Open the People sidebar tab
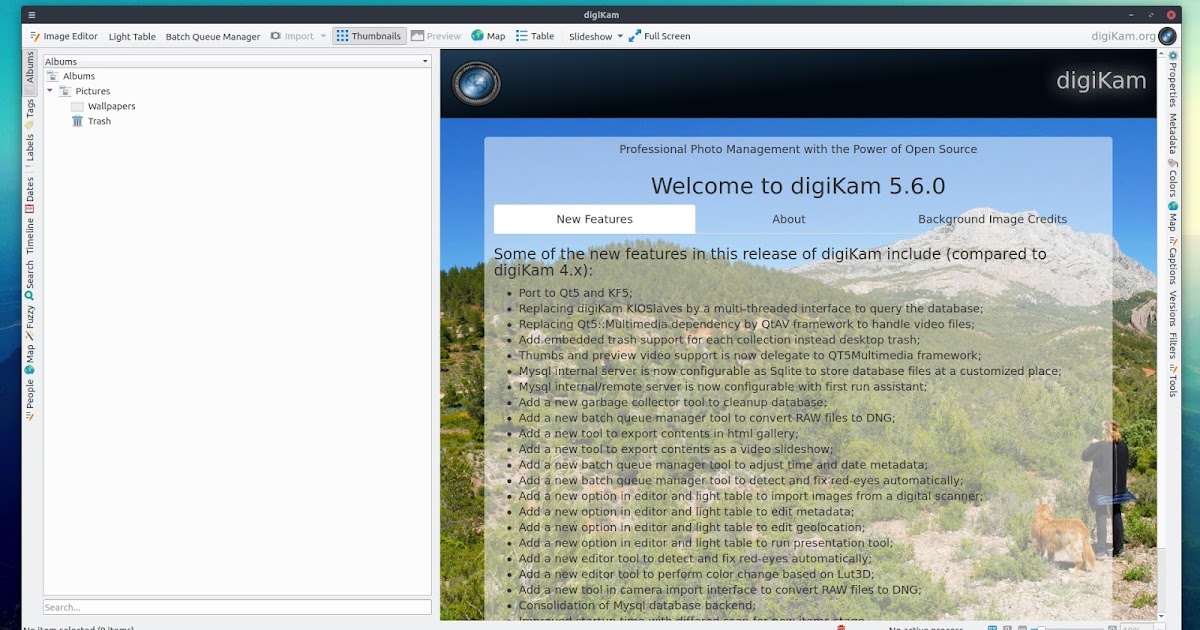1200x630 pixels. (x=30, y=400)
